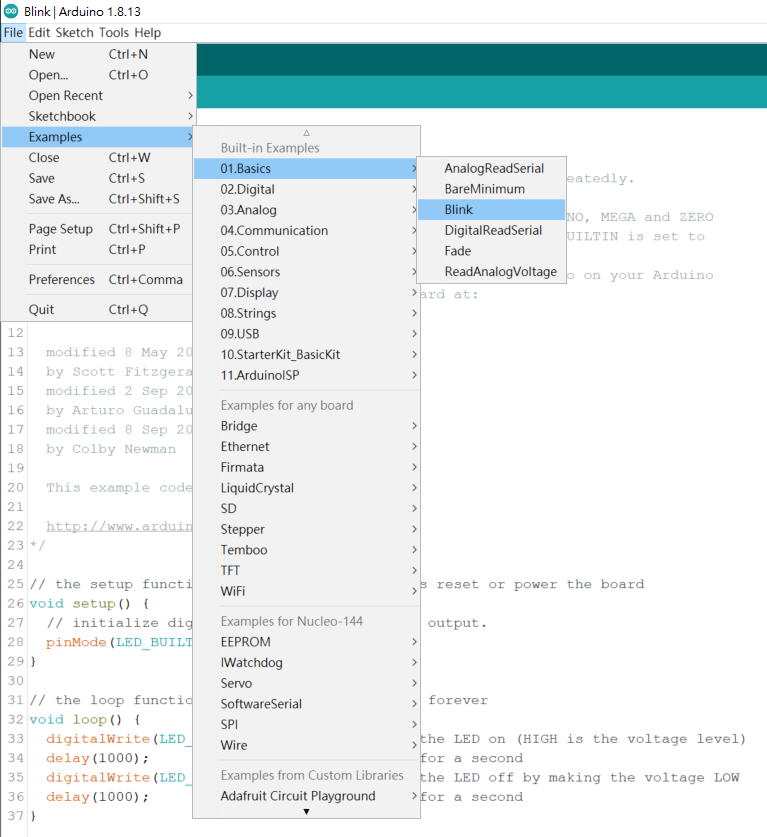Open the TFT library examples
Image resolution: width=767 pixels, height=837 pixels.
[x=306, y=571]
